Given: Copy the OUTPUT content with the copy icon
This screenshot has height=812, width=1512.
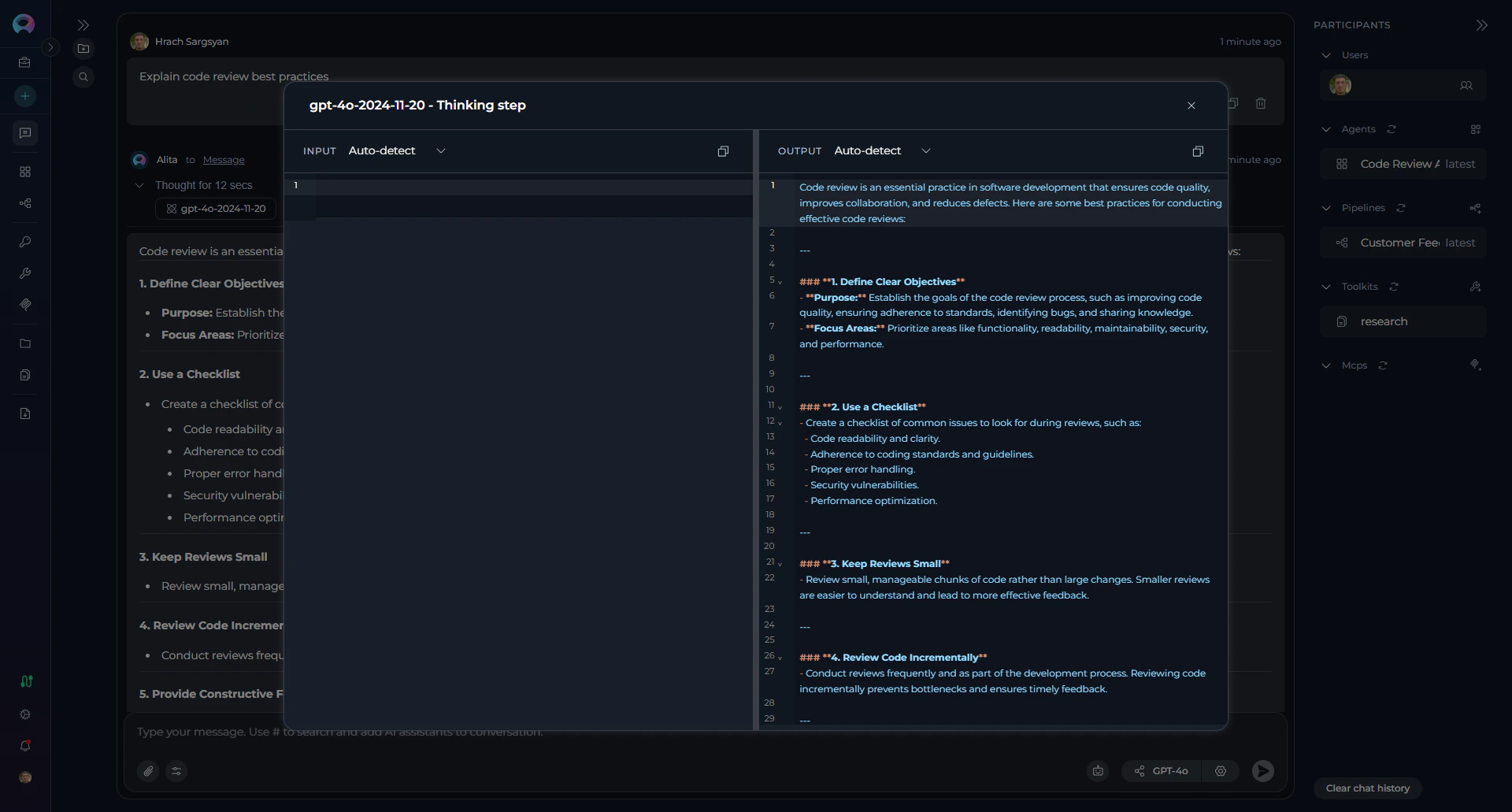Looking at the screenshot, I should pos(1198,150).
